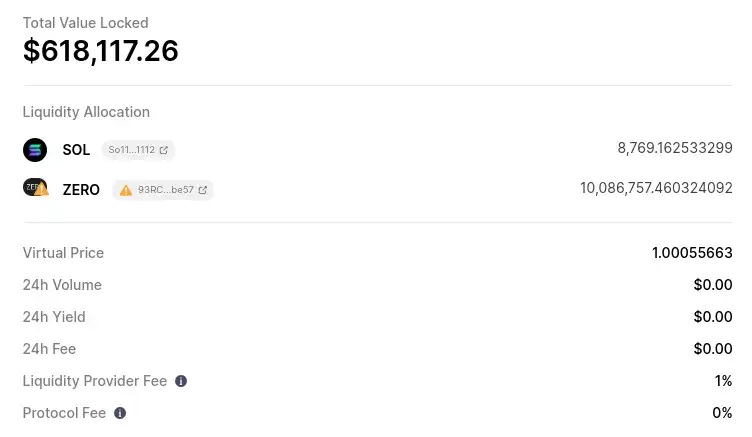Click the 24h Volume value

point(713,285)
